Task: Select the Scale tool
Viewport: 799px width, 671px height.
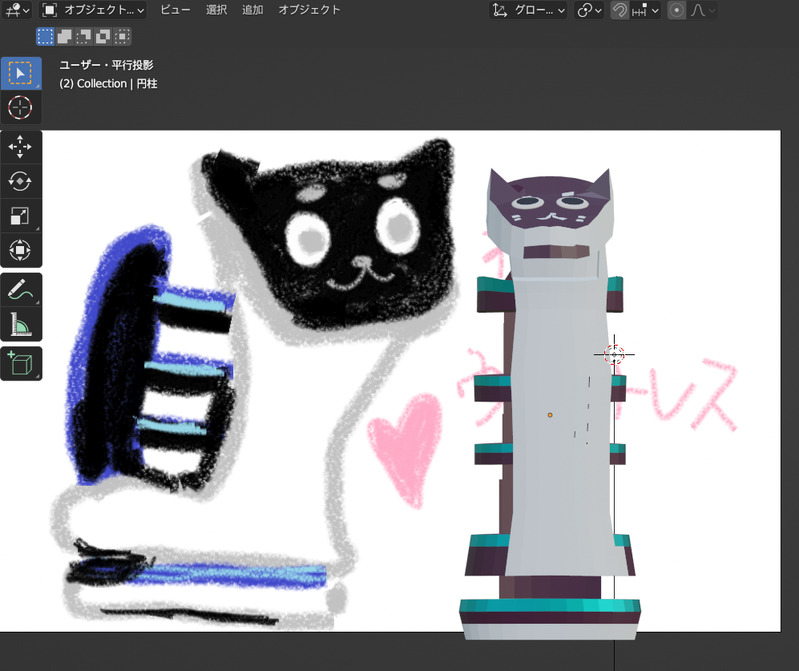Action: (x=20, y=216)
